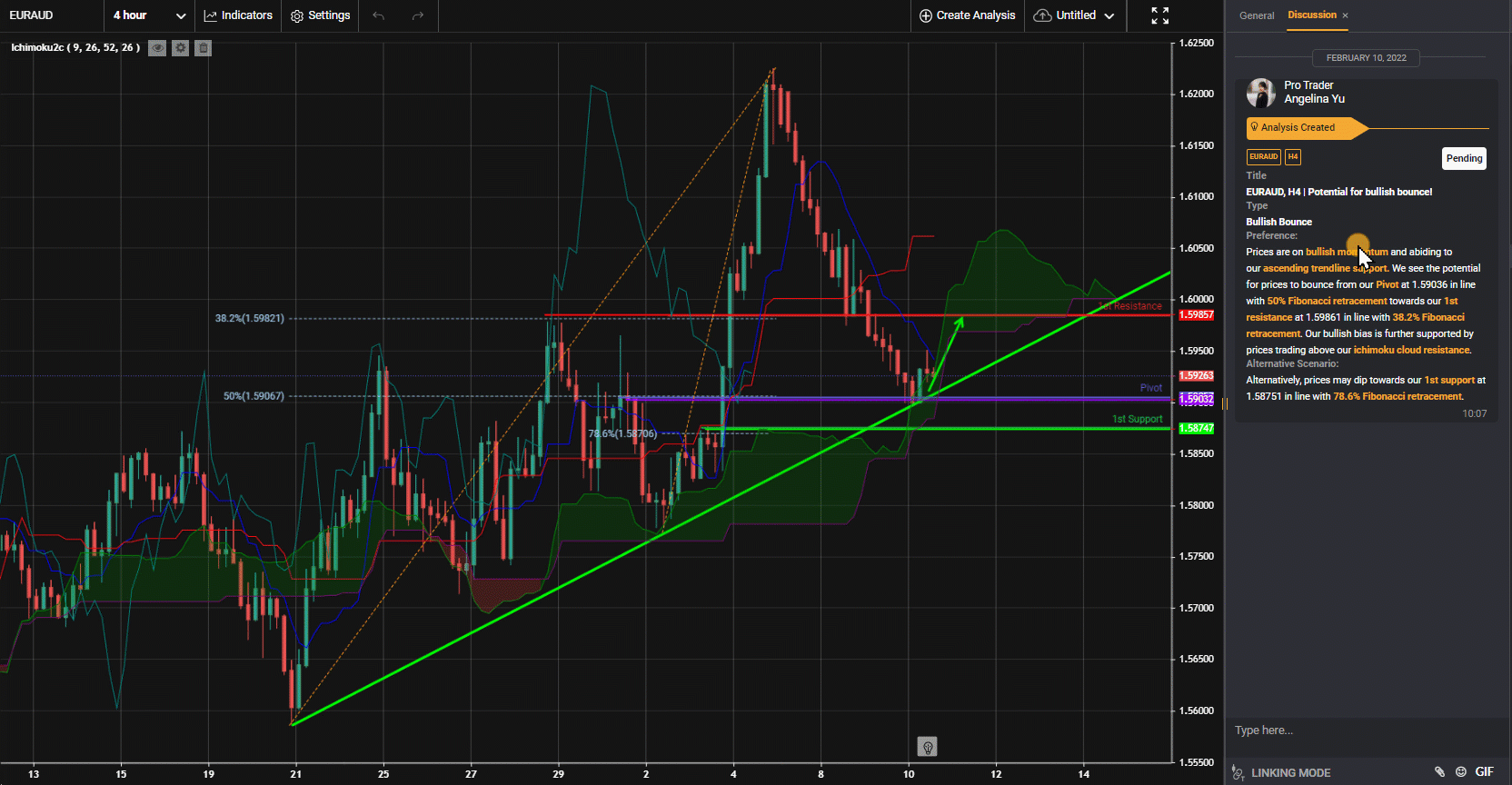The width and height of the screenshot is (1512, 785).
Task: Focus the 'Type here...' message field
Action: point(1366,730)
